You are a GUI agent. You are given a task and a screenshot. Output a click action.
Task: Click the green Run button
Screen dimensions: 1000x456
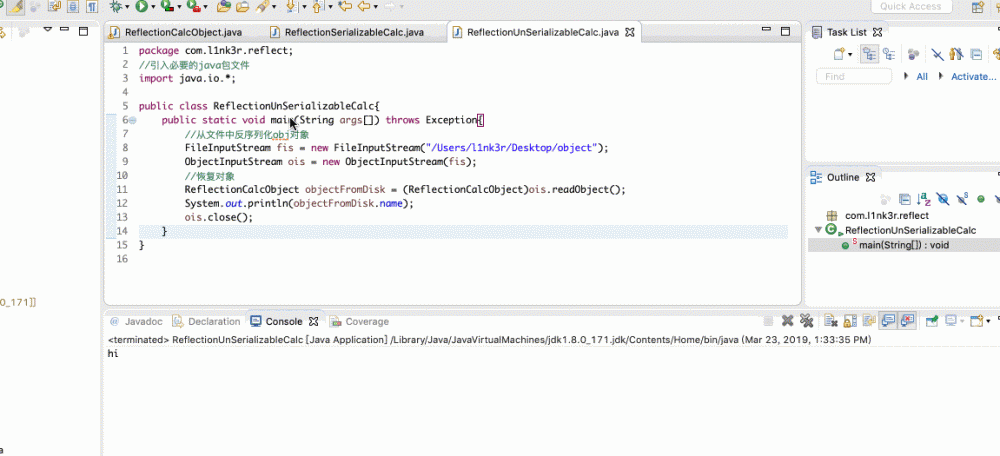[142, 6]
